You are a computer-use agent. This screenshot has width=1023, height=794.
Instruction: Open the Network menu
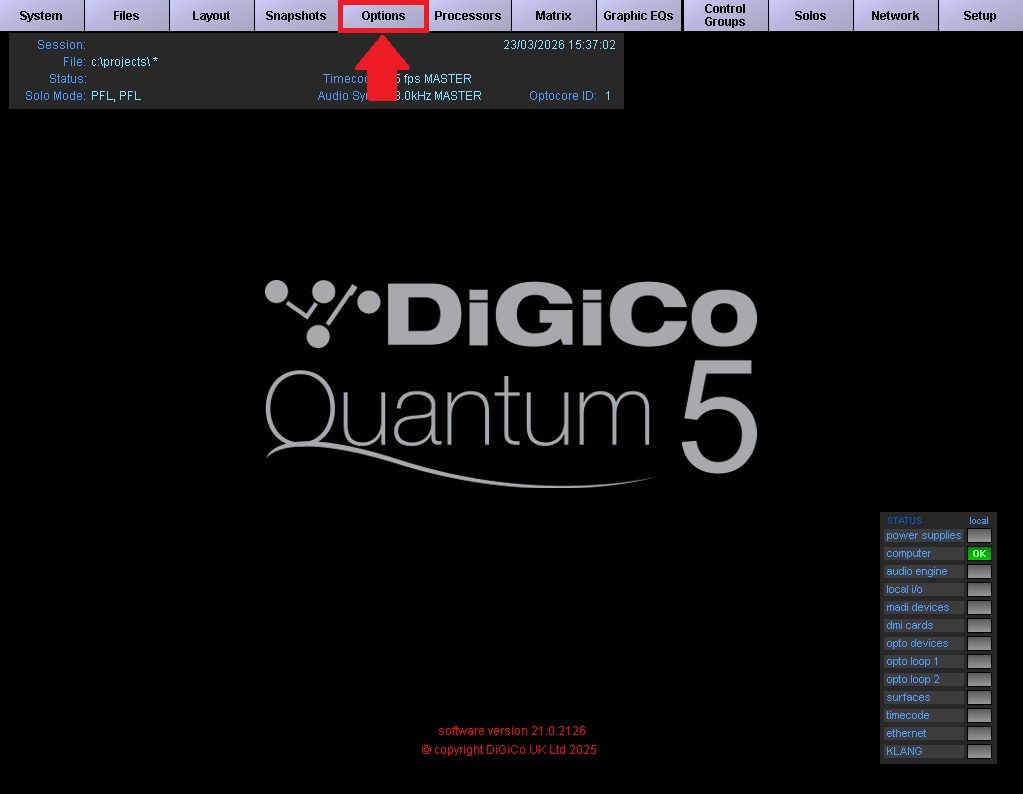895,16
